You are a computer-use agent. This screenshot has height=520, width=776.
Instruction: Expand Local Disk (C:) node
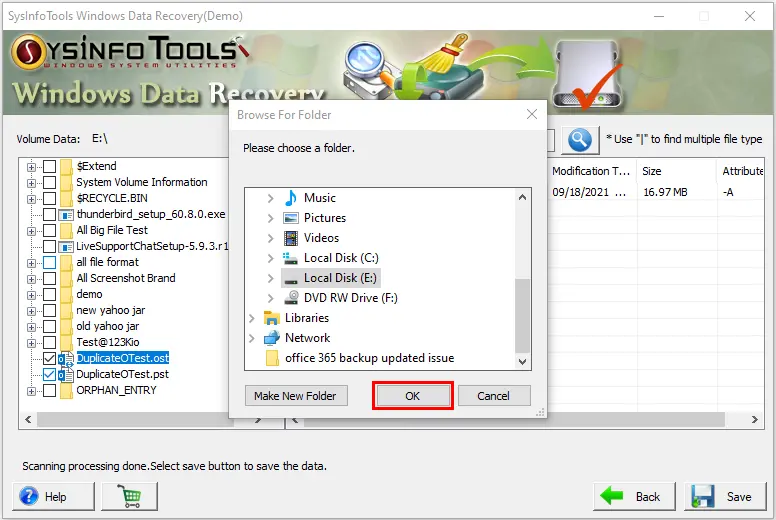point(270,258)
